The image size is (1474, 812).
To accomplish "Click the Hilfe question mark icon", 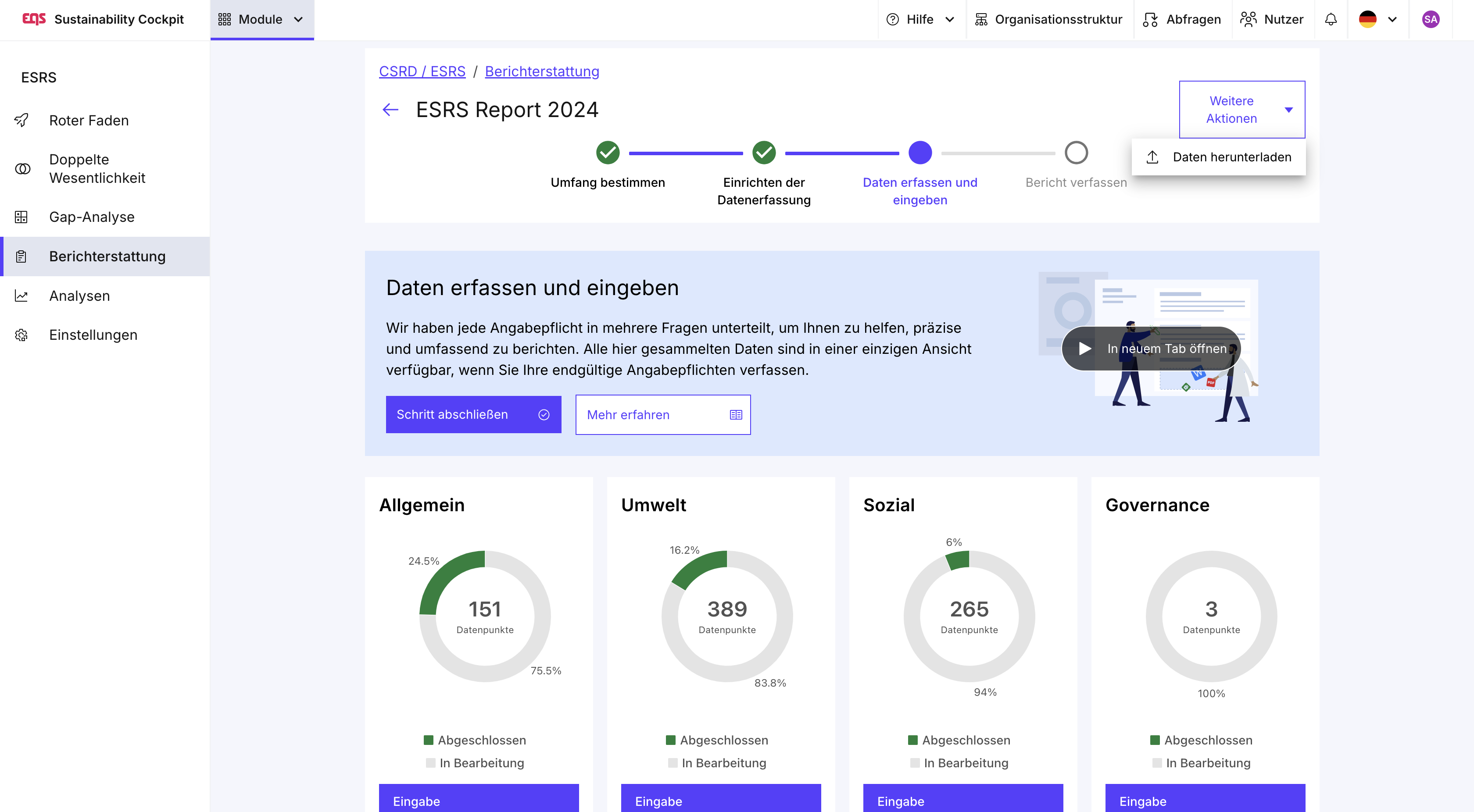I will (x=893, y=19).
